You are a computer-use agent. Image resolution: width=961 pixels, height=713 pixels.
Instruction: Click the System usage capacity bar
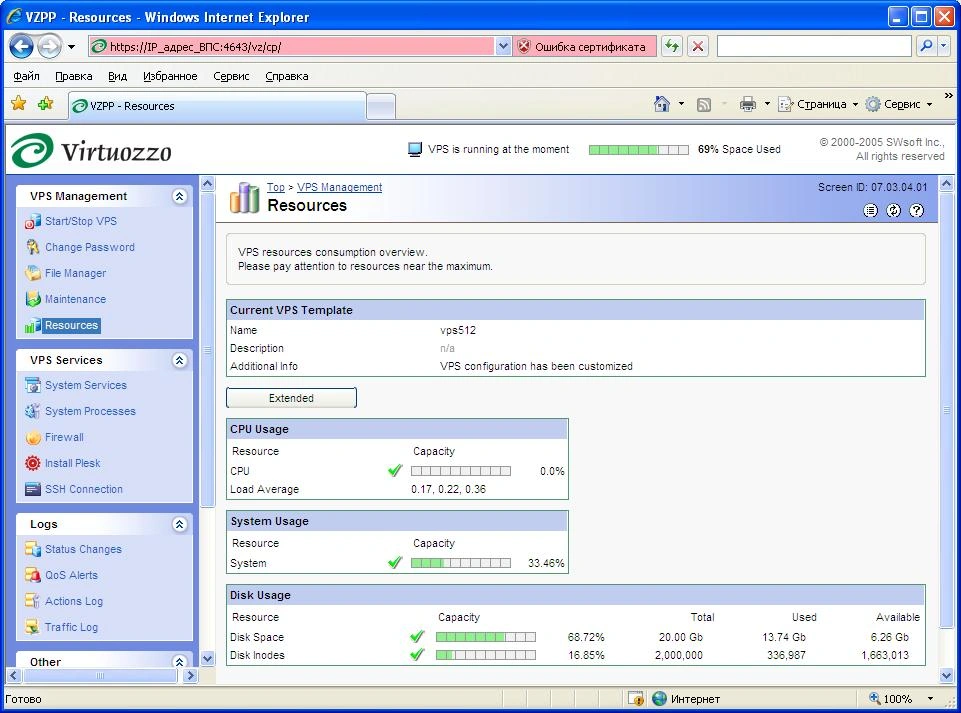[461, 563]
